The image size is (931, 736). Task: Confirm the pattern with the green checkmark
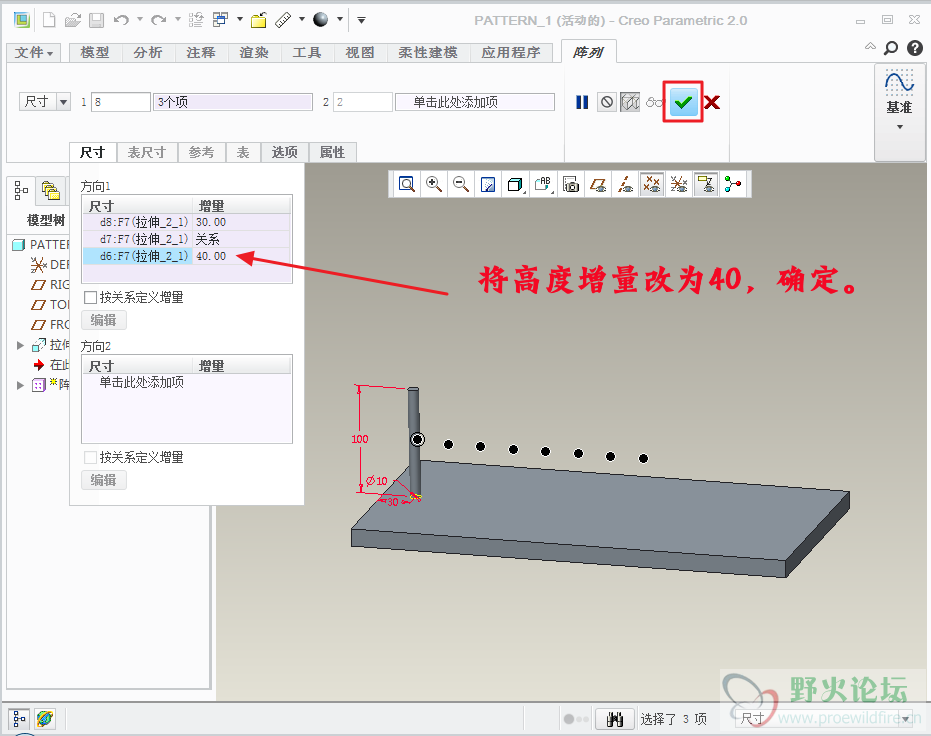pos(684,102)
